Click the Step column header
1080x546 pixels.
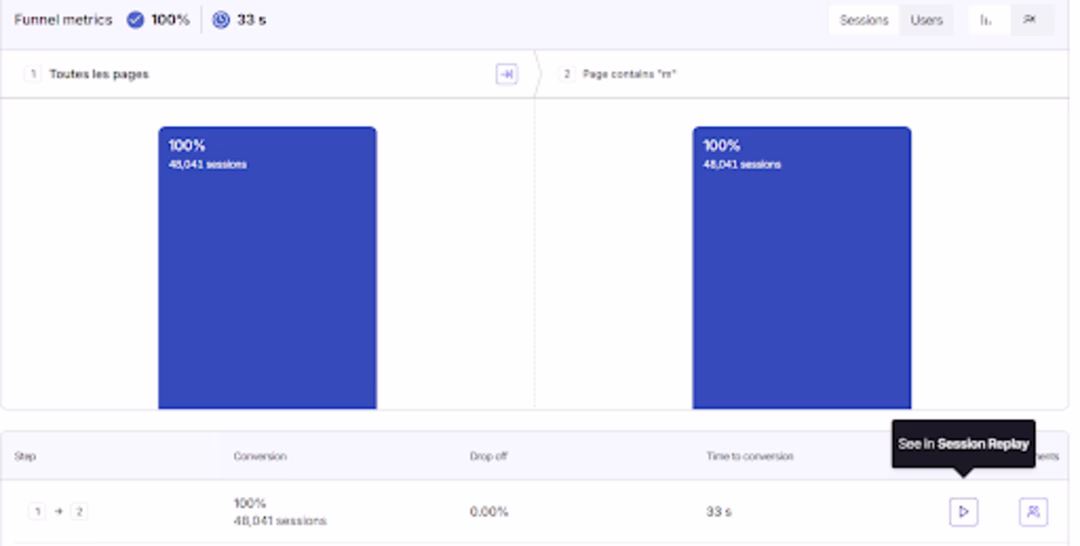pos(25,456)
